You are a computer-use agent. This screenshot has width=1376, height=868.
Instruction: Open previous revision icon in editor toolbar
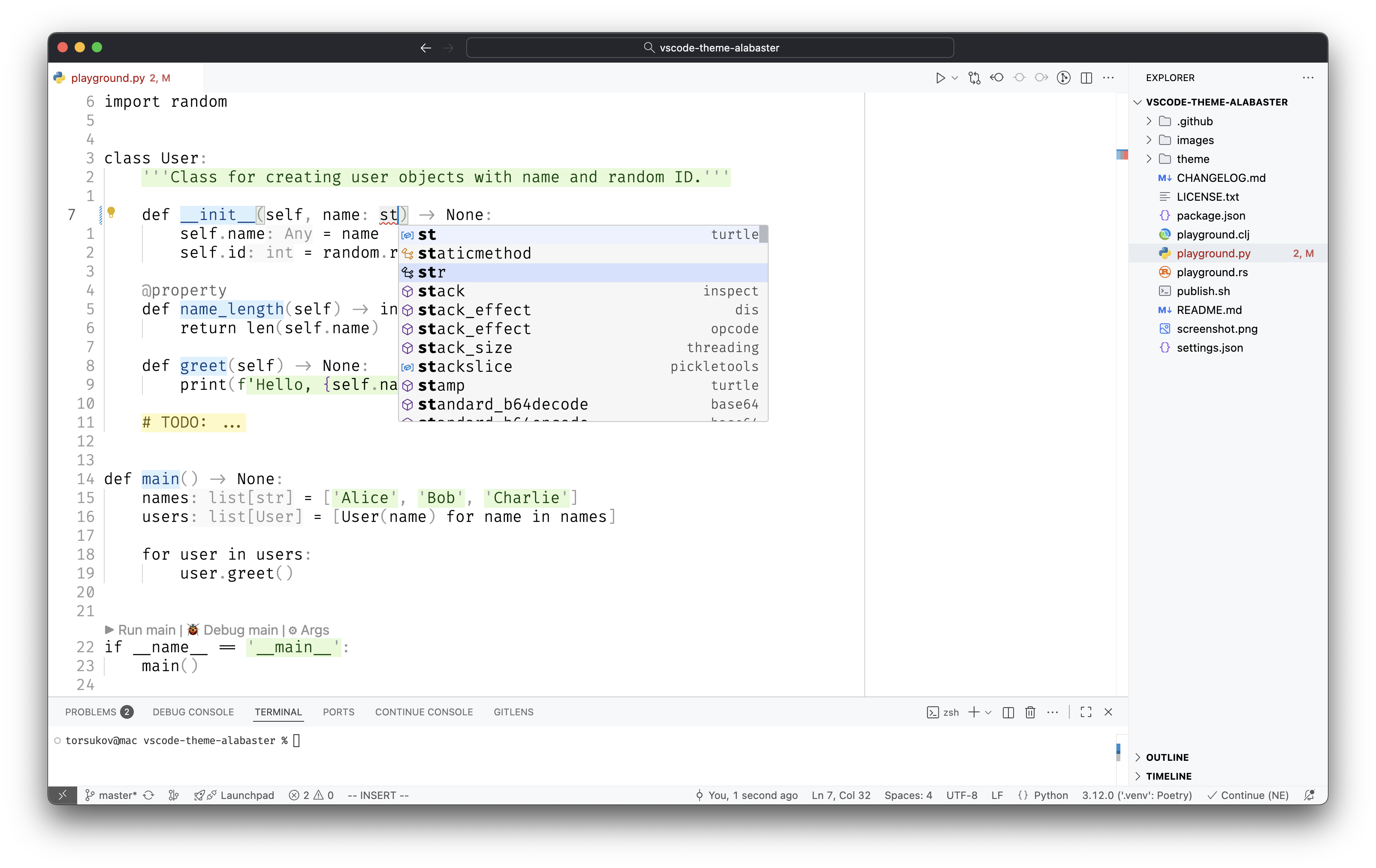(996, 78)
